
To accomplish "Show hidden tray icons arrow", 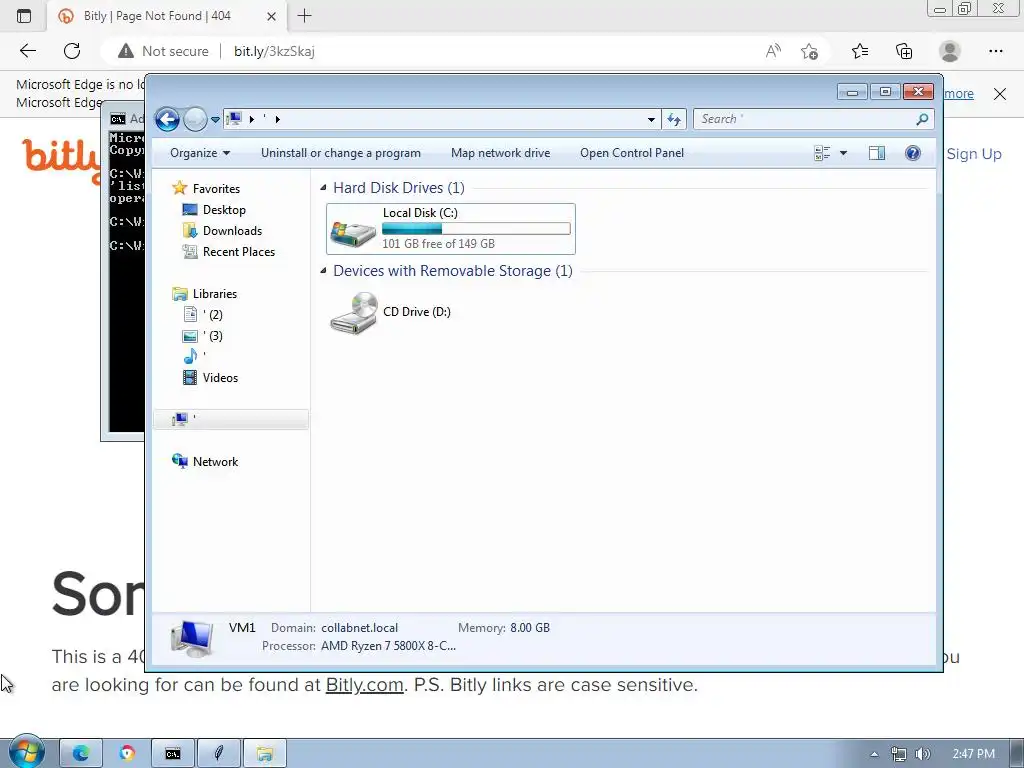I will click(x=874, y=754).
